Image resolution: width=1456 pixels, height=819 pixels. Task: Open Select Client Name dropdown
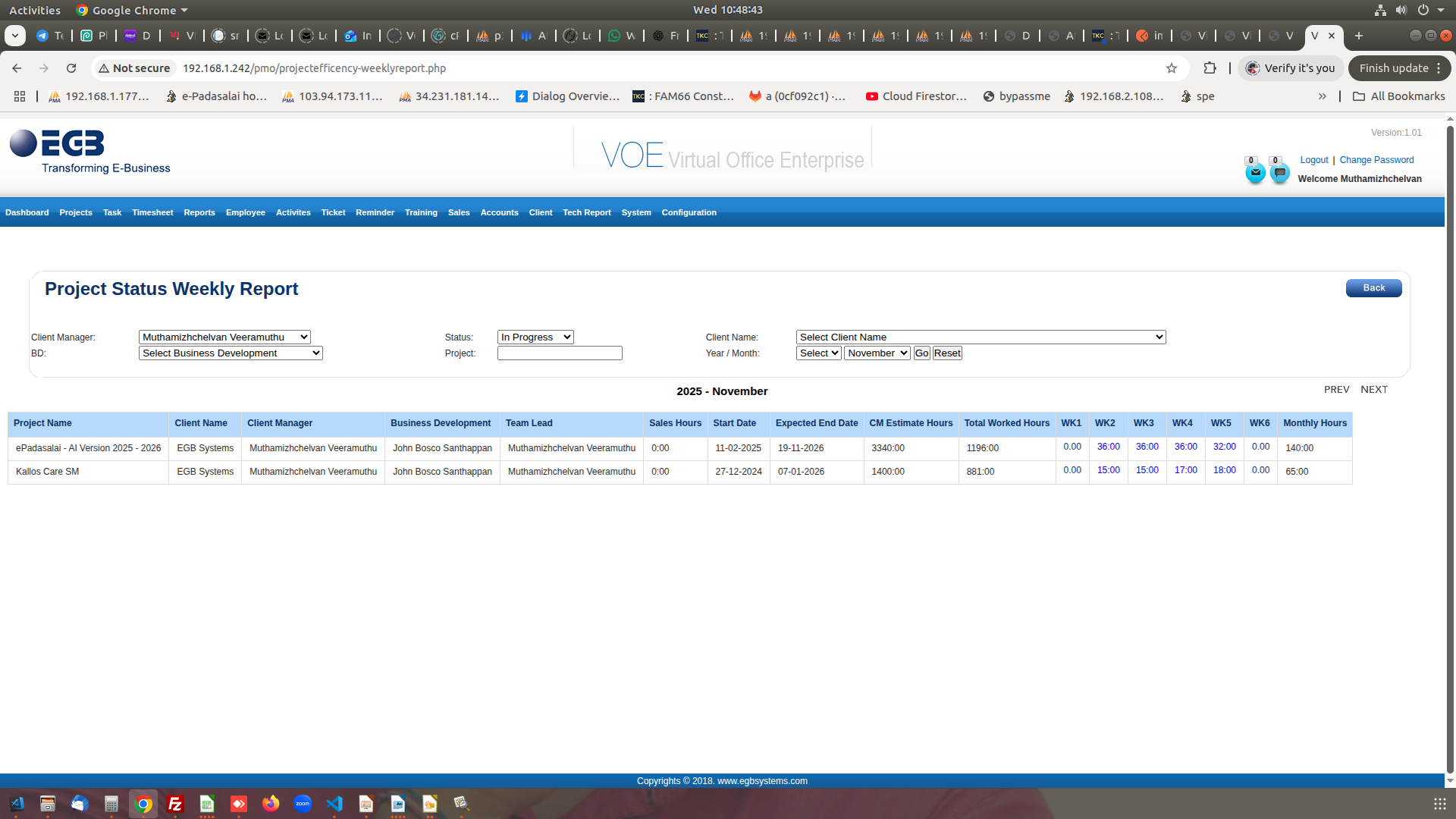[x=980, y=337]
